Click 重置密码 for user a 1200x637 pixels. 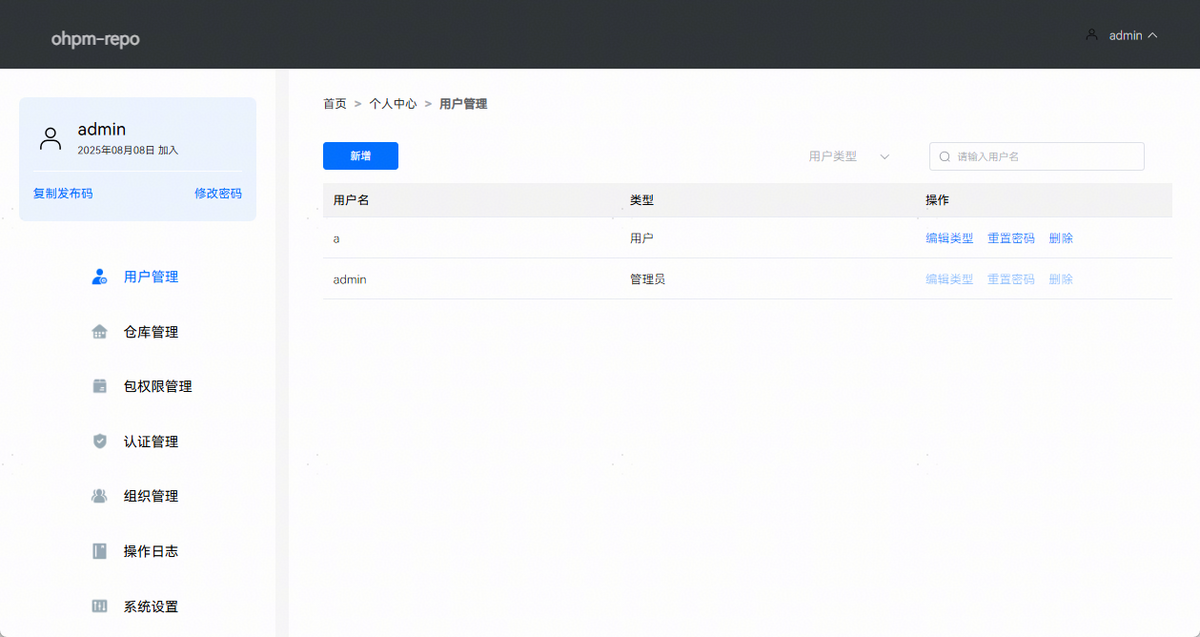point(1010,239)
